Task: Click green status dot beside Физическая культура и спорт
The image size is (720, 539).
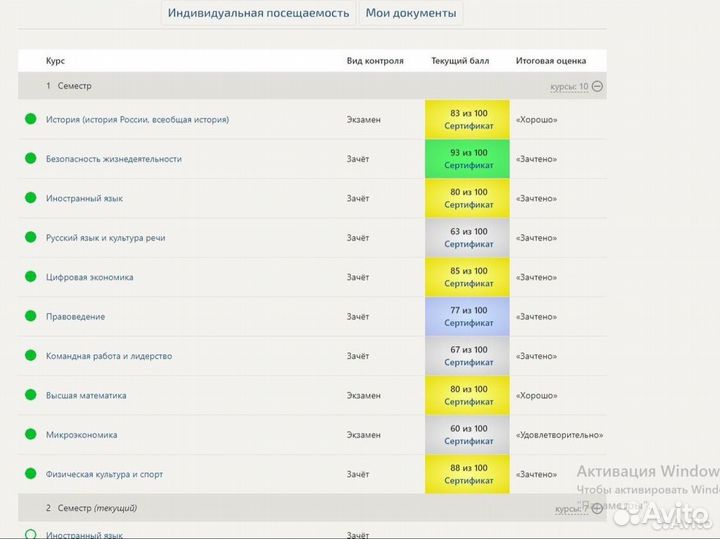Action: [30, 474]
